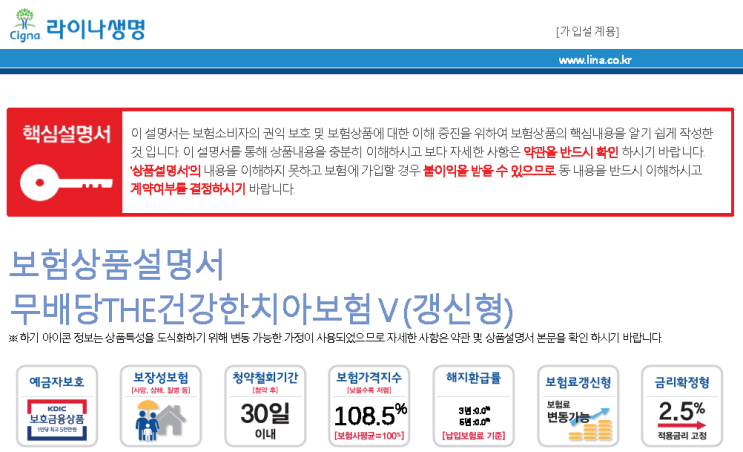Viewport: 743px width, 452px height.
Task: Click the [낮을수록 저렴] subtitle
Action: (x=369, y=390)
